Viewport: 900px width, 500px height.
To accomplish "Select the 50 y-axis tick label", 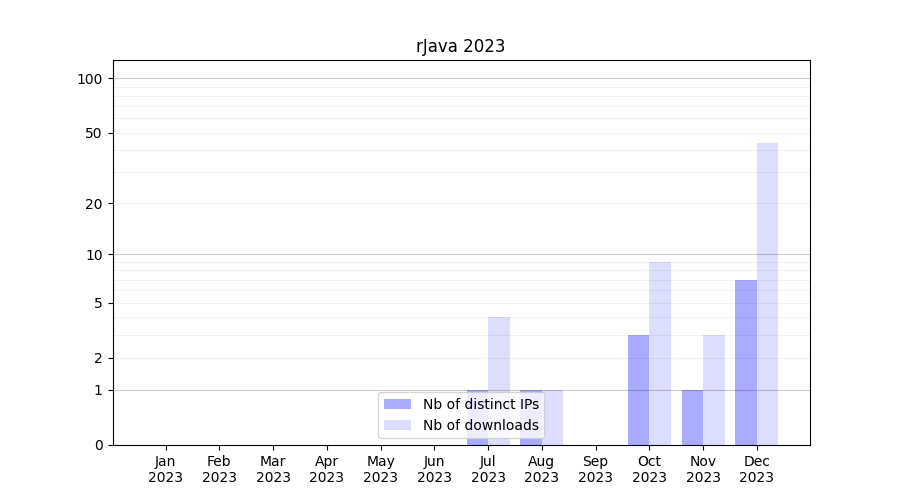I will [94, 133].
